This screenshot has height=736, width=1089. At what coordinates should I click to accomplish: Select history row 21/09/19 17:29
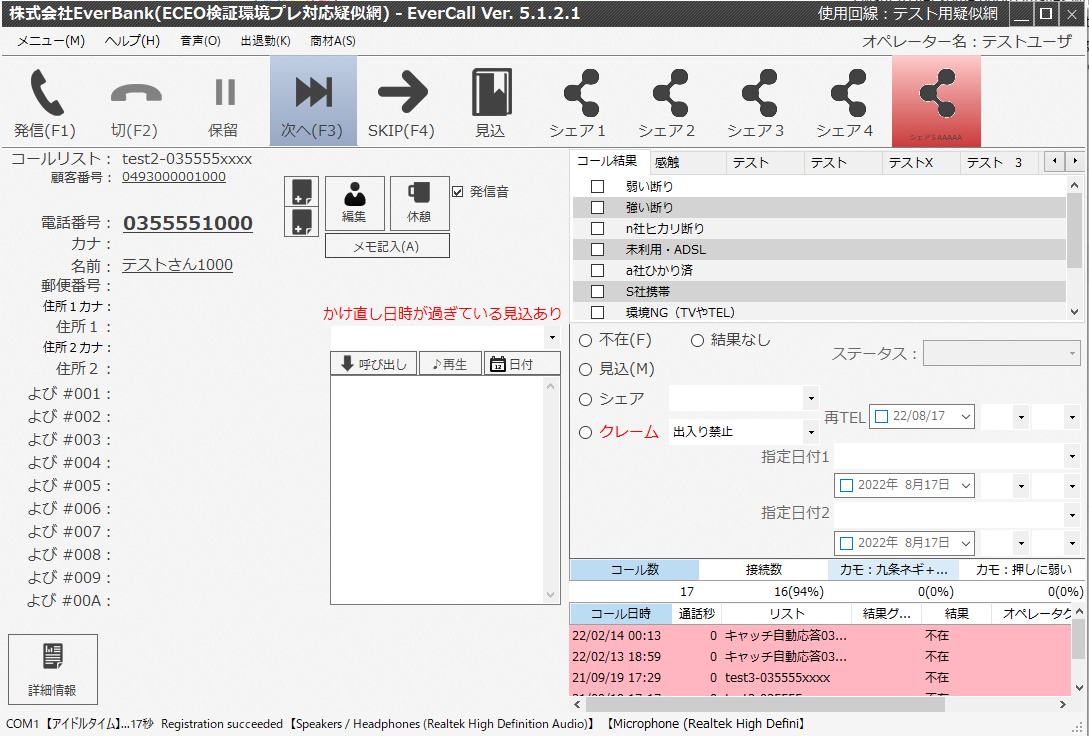[820, 678]
